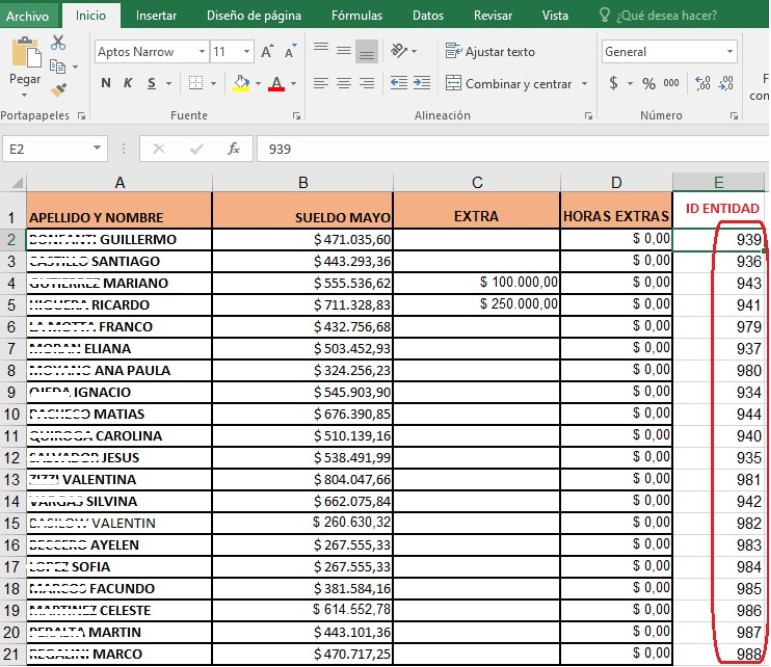Click the Cut scissors icon

(58, 42)
